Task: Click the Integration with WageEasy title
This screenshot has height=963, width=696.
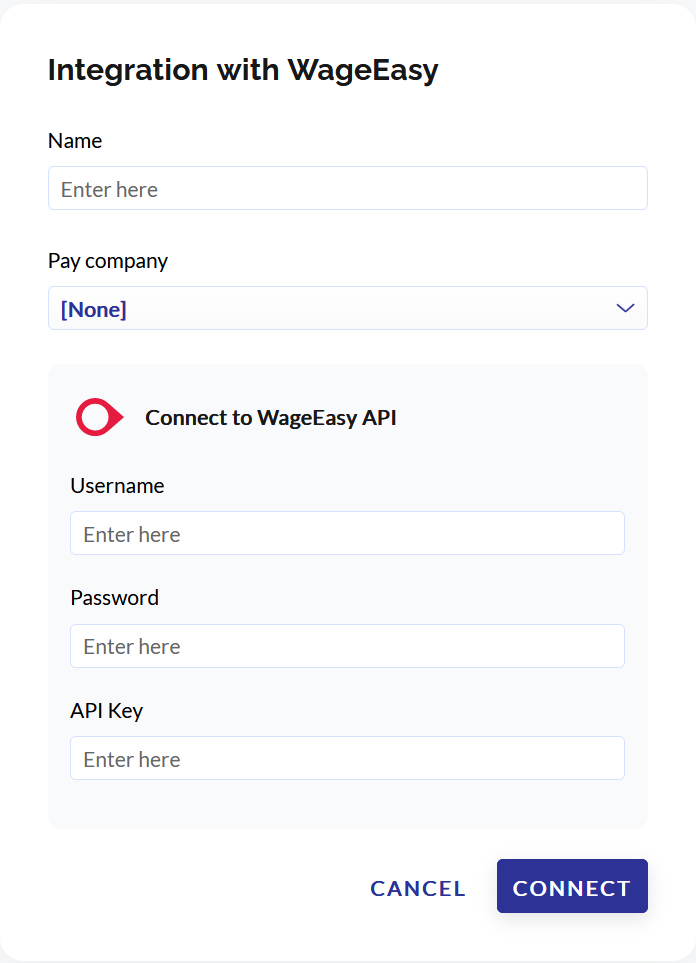Action: [x=243, y=70]
